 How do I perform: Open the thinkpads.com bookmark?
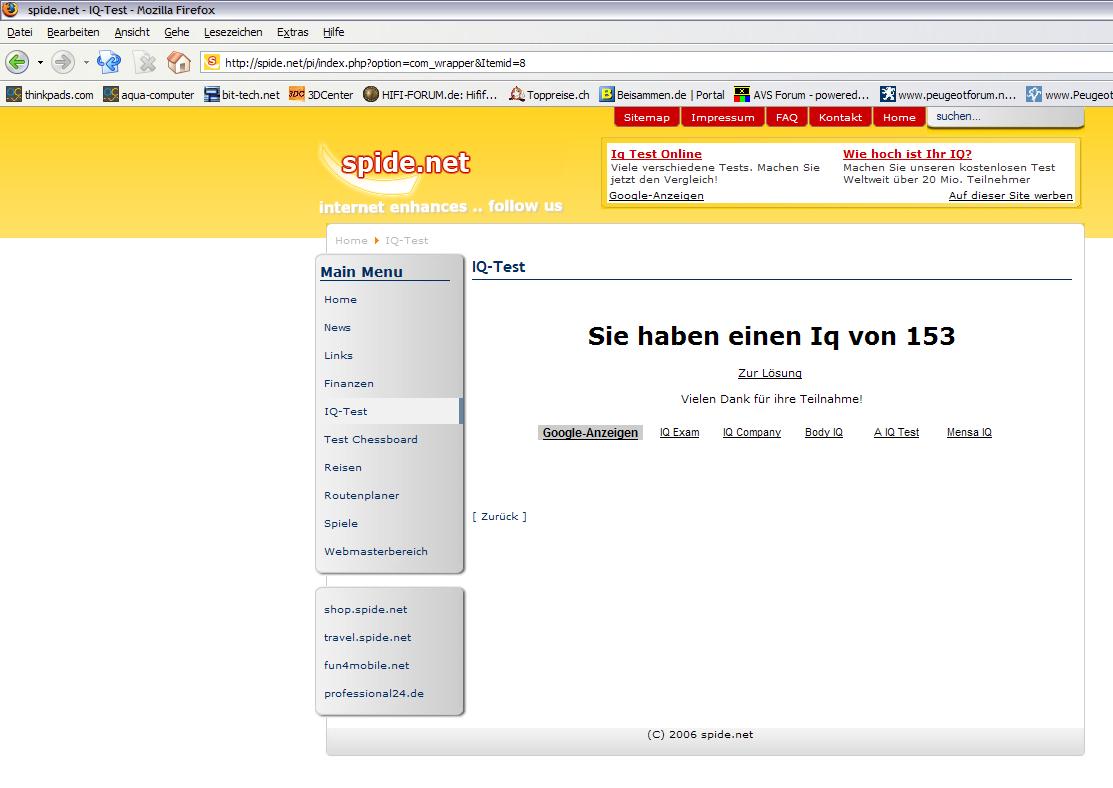(50, 95)
